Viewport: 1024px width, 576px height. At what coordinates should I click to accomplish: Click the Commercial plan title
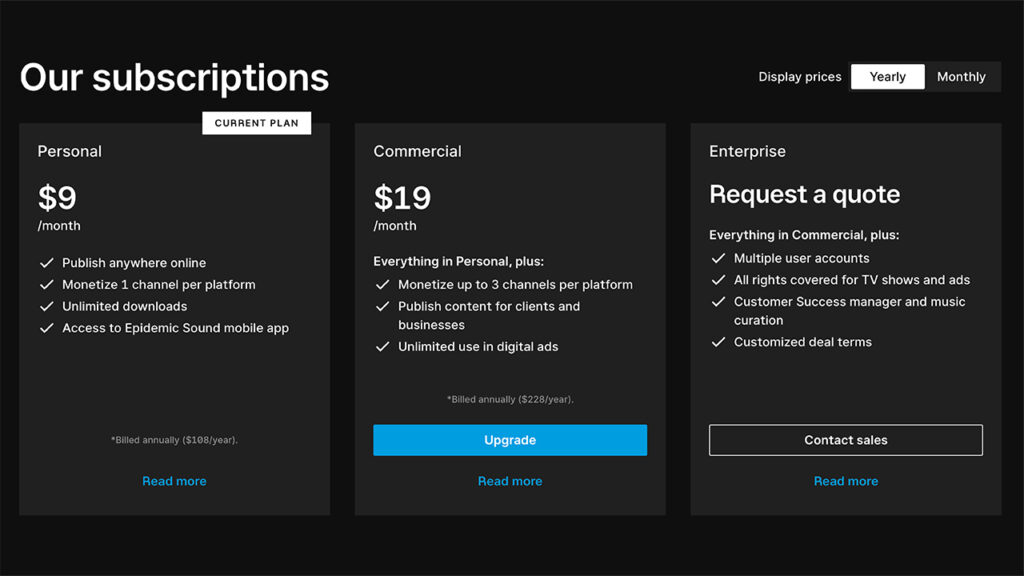click(x=417, y=152)
